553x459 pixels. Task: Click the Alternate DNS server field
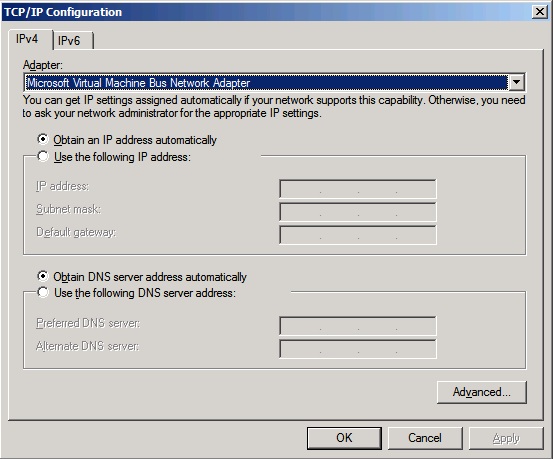tap(358, 349)
